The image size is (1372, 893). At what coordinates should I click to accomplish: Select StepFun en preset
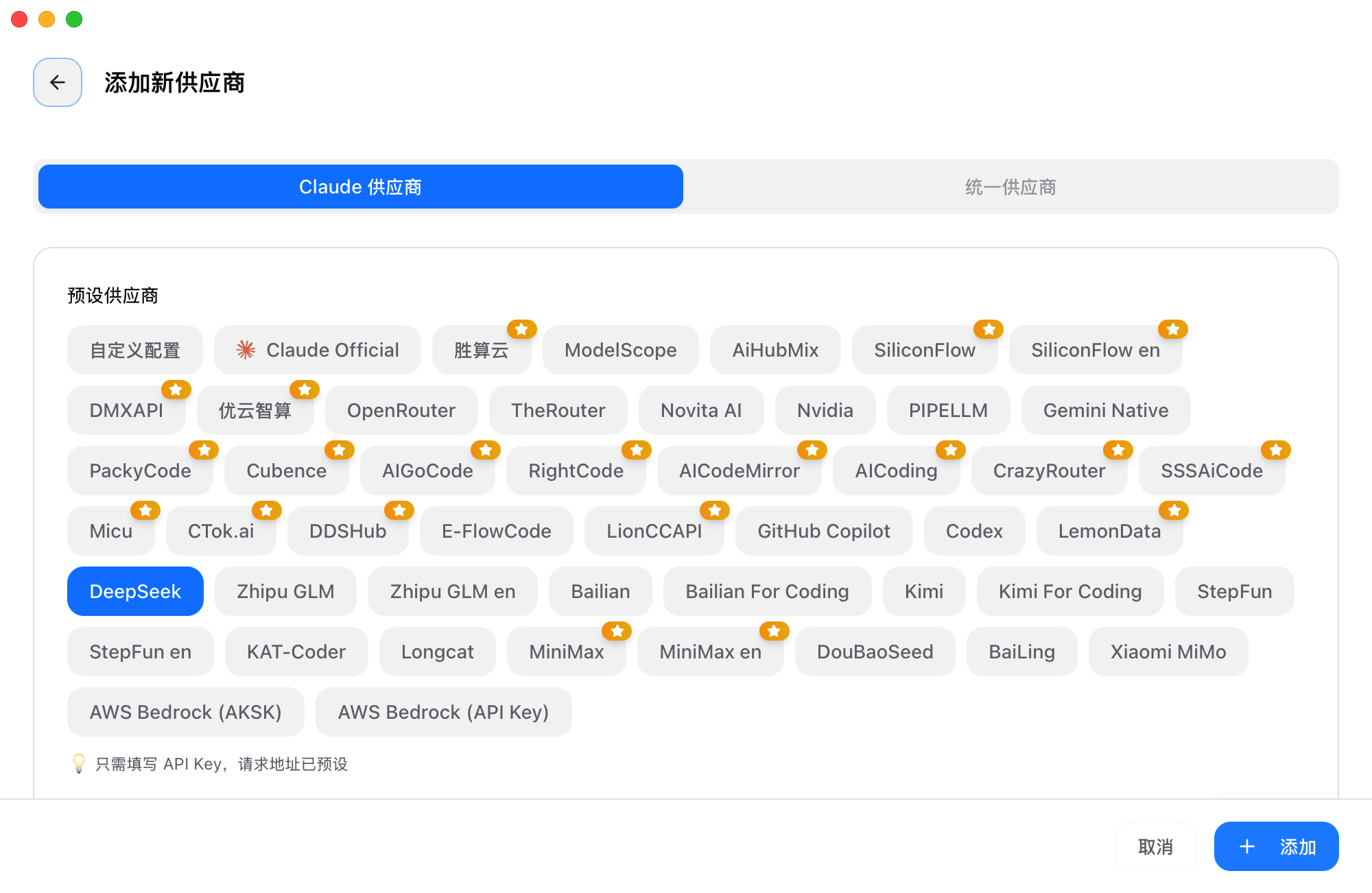pyautogui.click(x=141, y=652)
